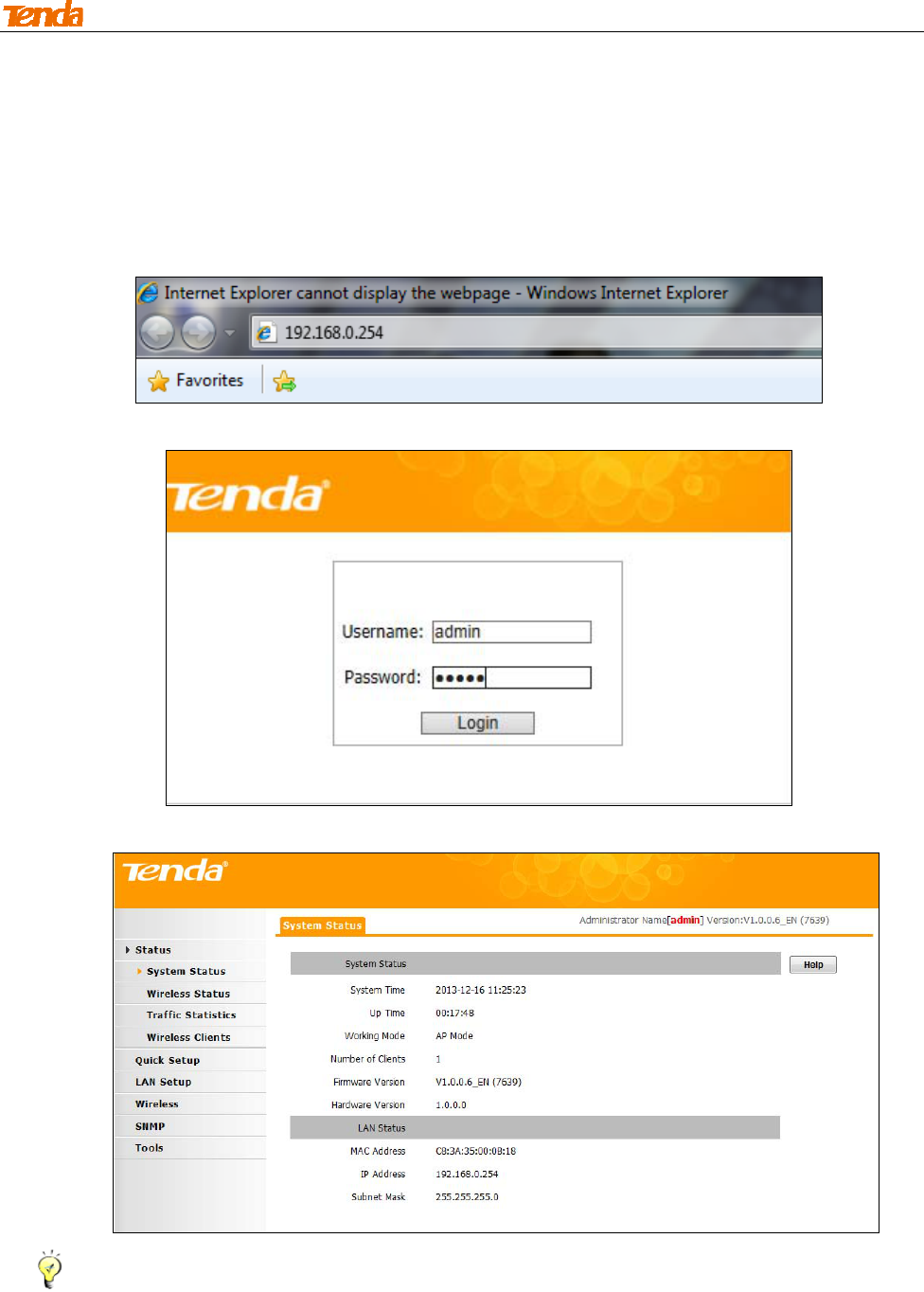Click the Help button
The height and width of the screenshot is (1292, 924).
tap(813, 964)
